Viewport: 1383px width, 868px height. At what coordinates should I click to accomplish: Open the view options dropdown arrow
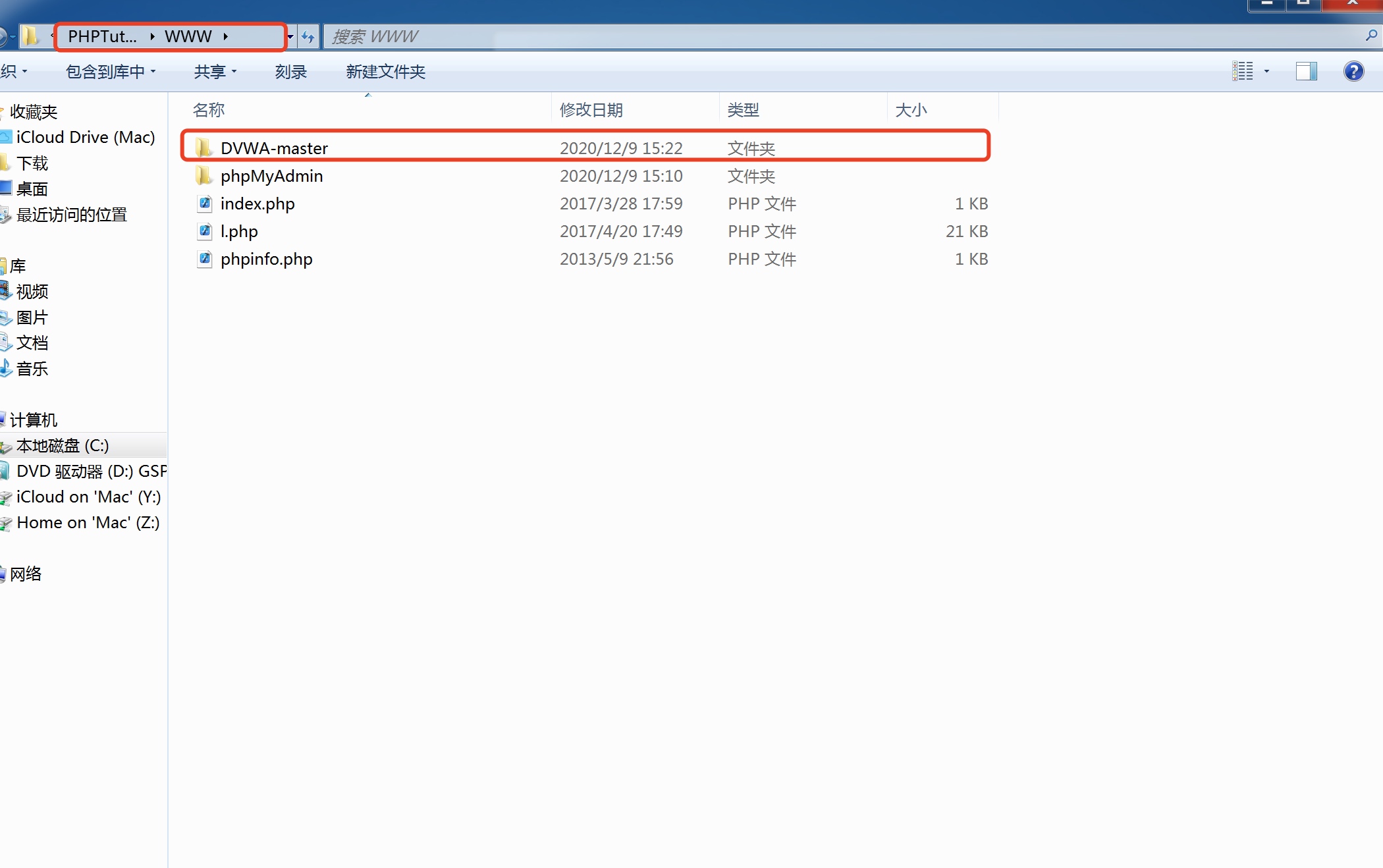tap(1266, 71)
